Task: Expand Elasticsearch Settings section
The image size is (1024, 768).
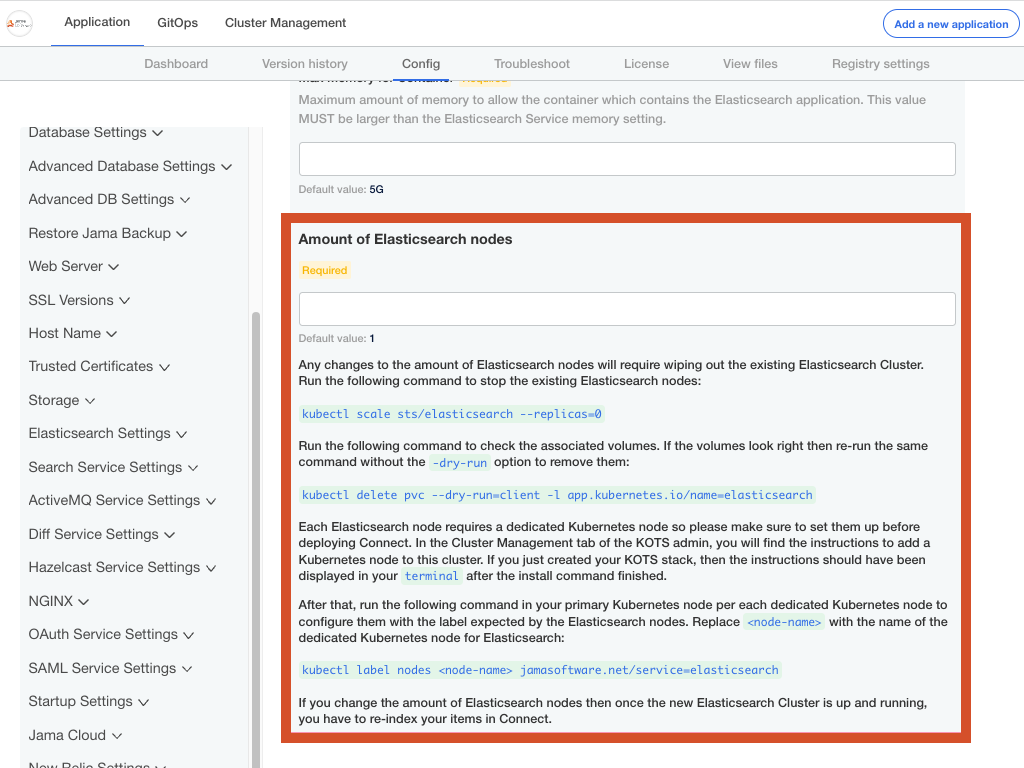Action: coord(108,434)
